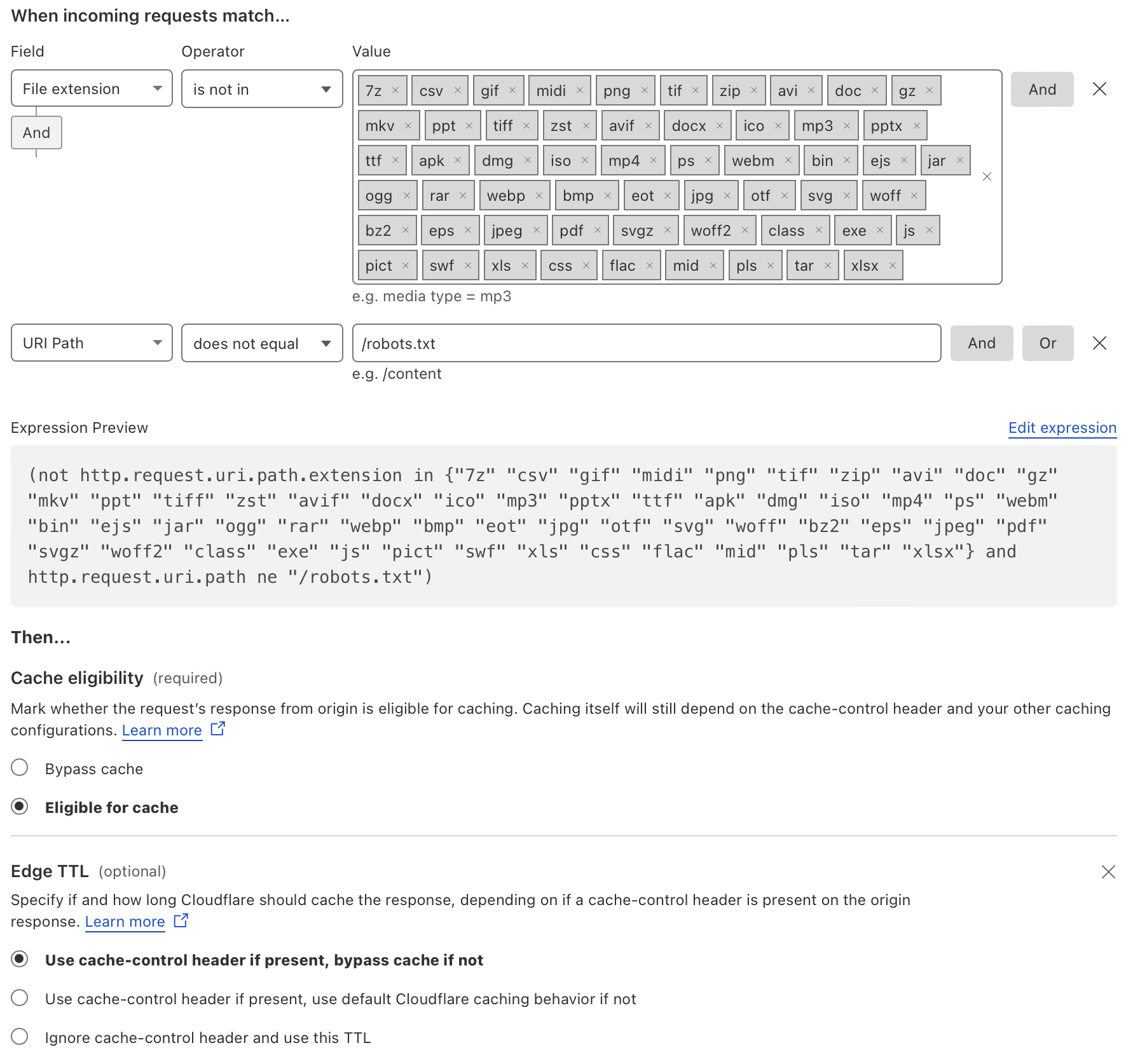This screenshot has height=1064, width=1133.
Task: Open the URI Path field dropdown
Action: [92, 343]
